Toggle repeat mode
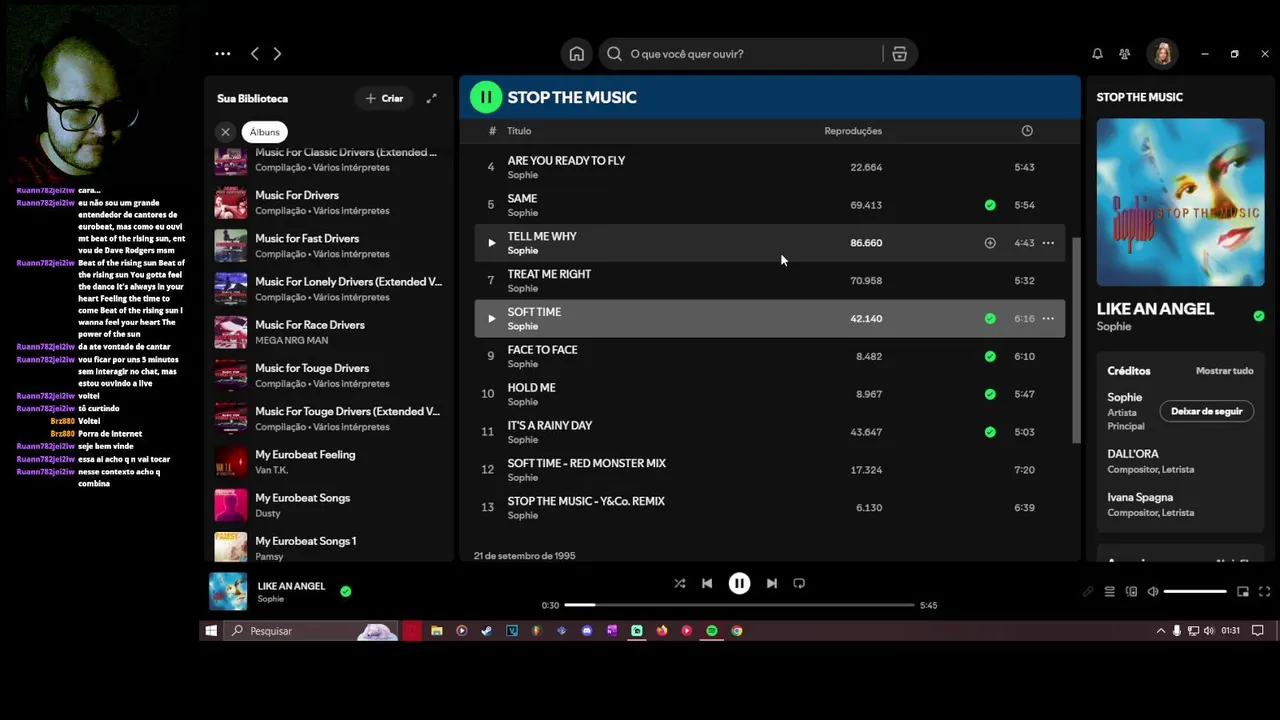 point(799,583)
